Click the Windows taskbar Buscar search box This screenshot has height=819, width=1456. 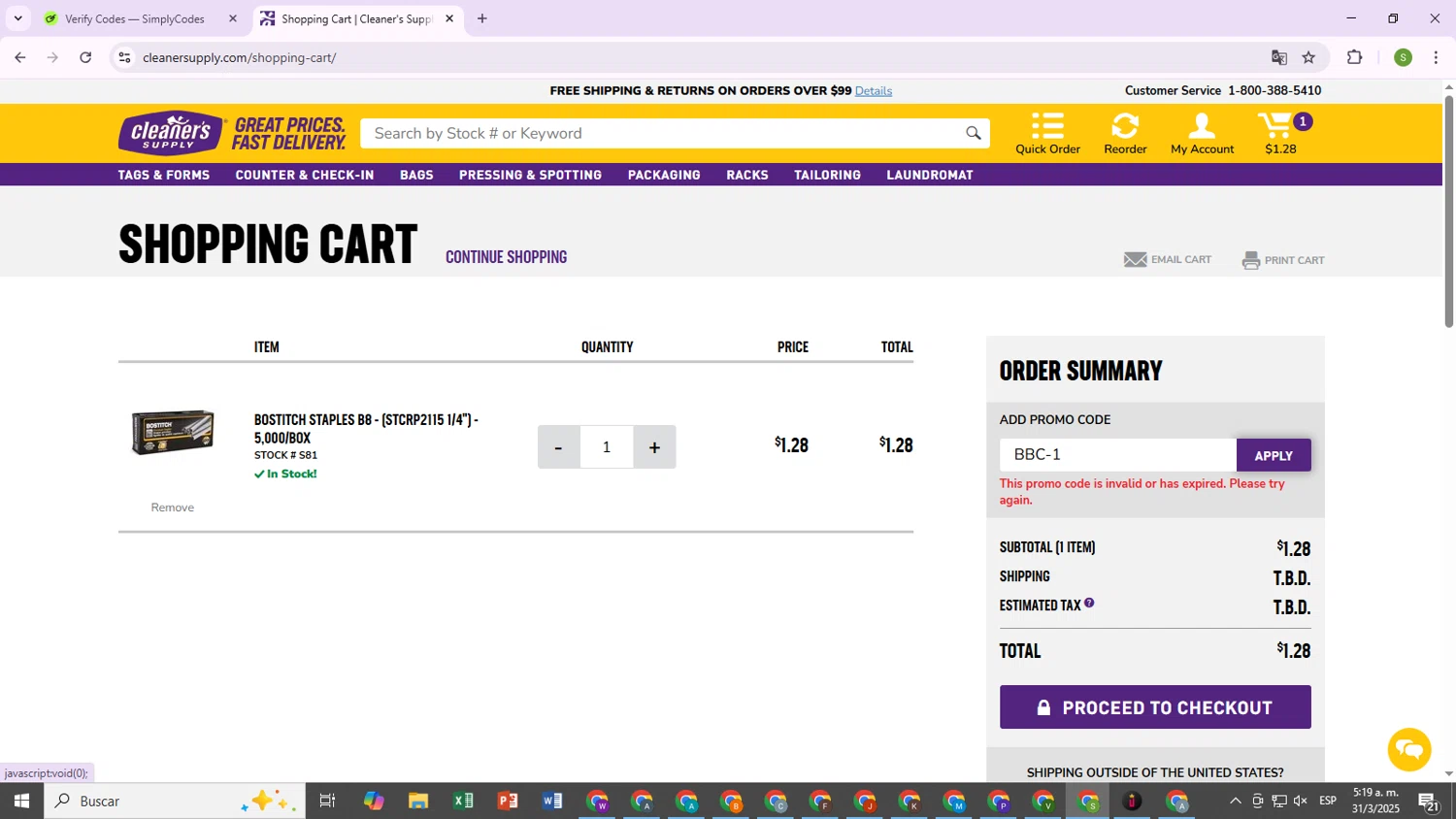coord(175,801)
